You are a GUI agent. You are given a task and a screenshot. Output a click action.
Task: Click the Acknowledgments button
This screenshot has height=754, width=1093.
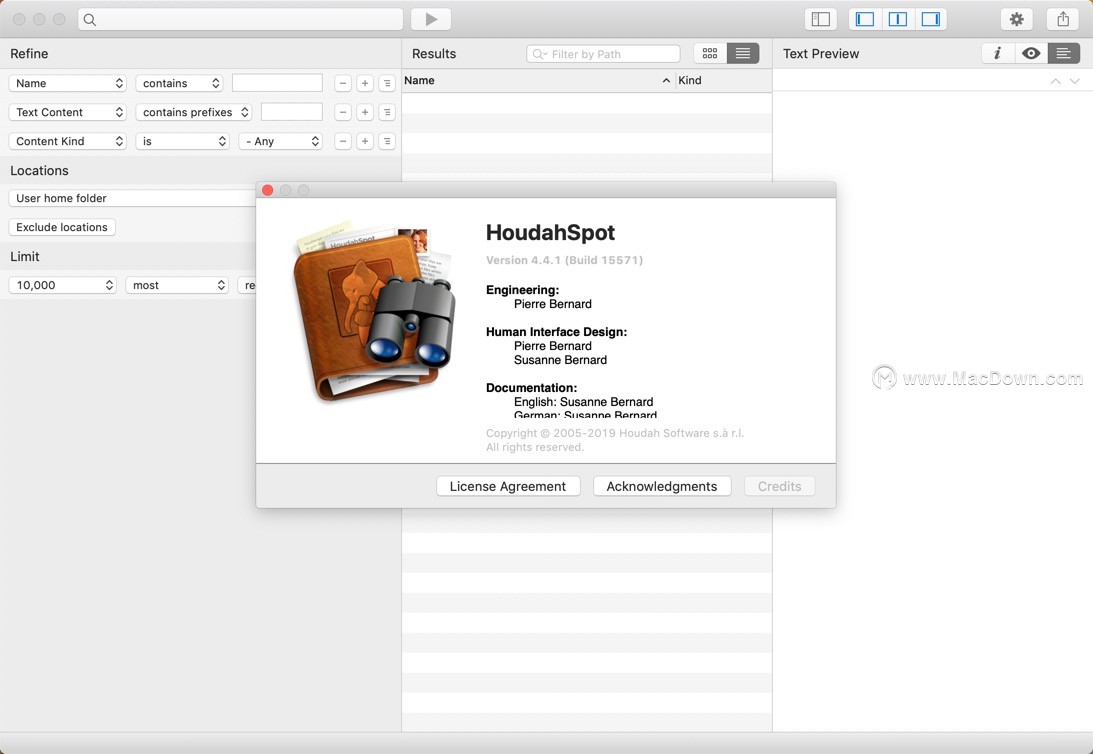[x=662, y=486]
